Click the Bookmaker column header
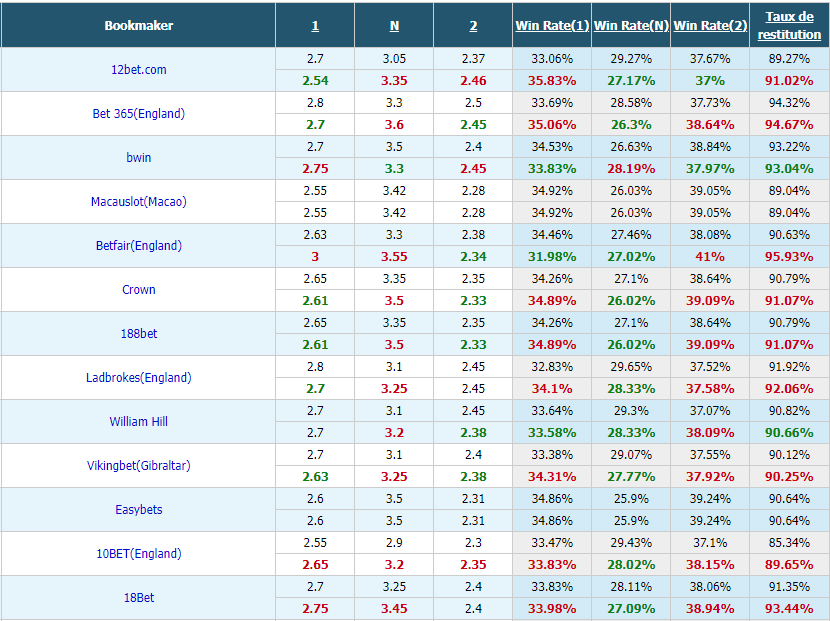The image size is (830, 621). pos(139,25)
